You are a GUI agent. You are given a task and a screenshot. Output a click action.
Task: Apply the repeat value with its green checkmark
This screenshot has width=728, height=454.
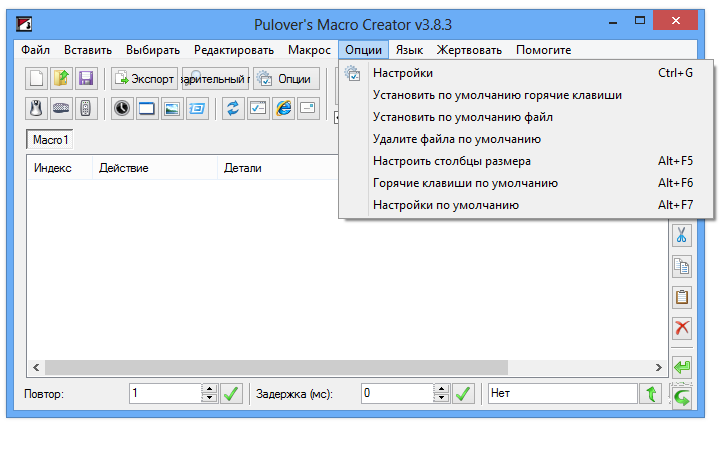[x=231, y=394]
